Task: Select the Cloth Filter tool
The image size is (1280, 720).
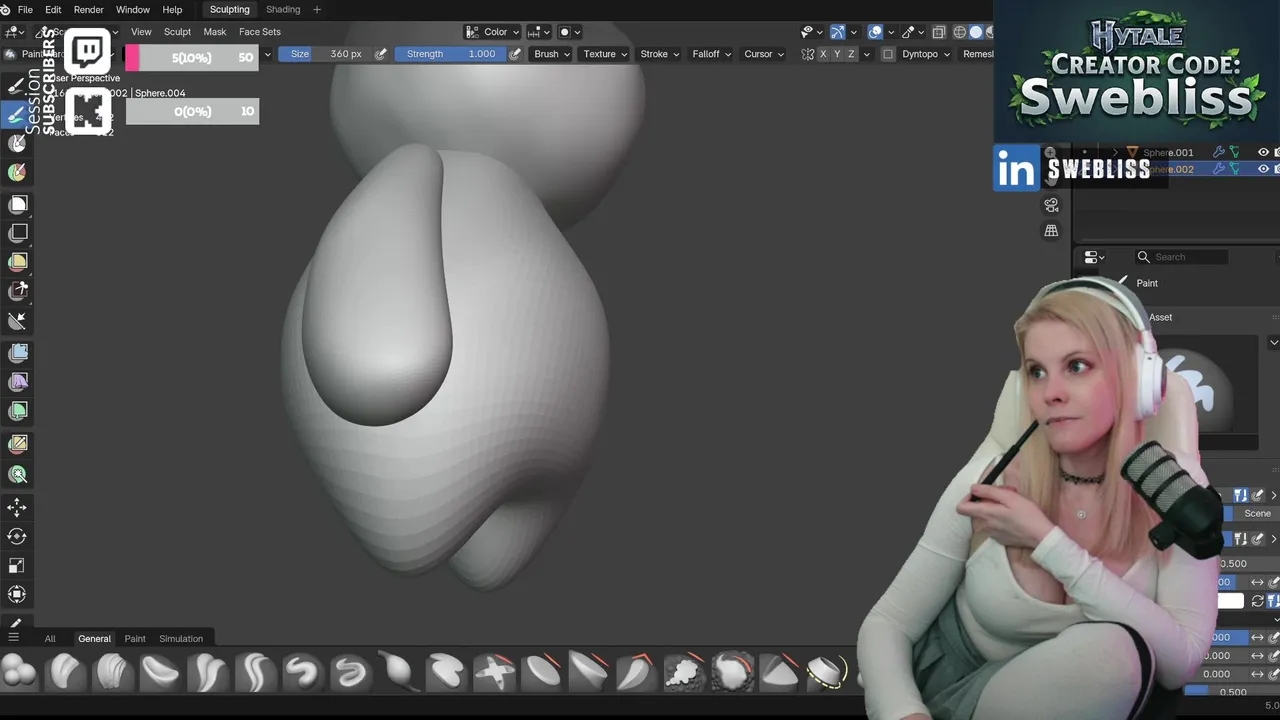Action: click(x=18, y=382)
